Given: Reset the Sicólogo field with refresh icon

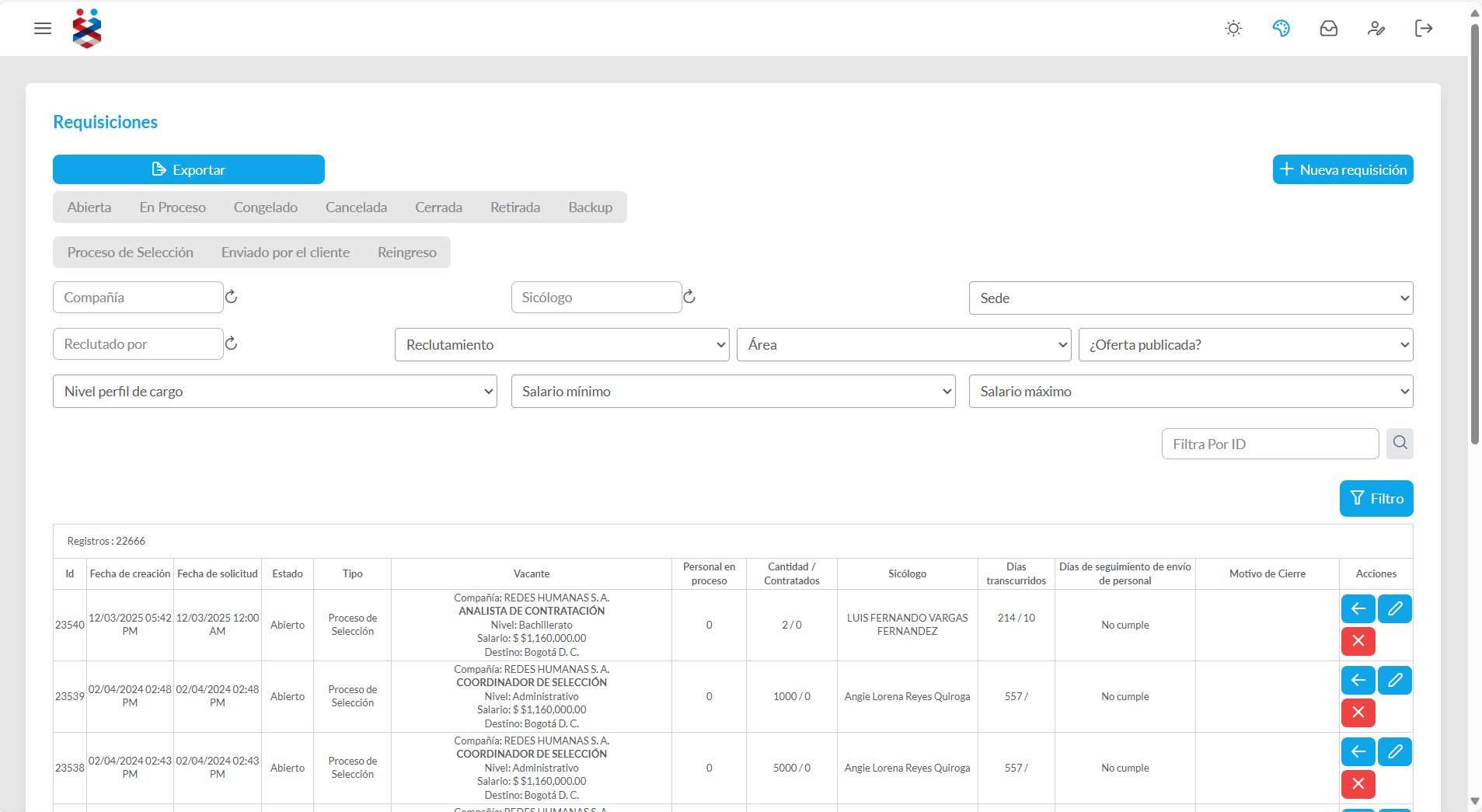Looking at the screenshot, I should (x=689, y=297).
